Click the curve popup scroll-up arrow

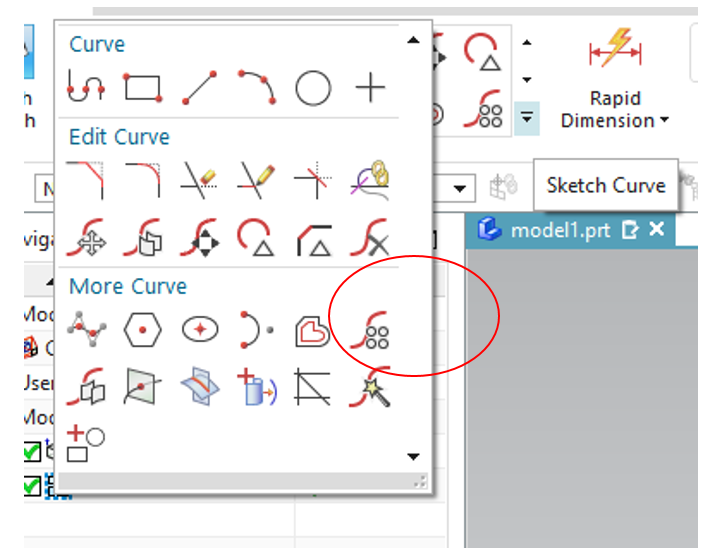click(413, 40)
